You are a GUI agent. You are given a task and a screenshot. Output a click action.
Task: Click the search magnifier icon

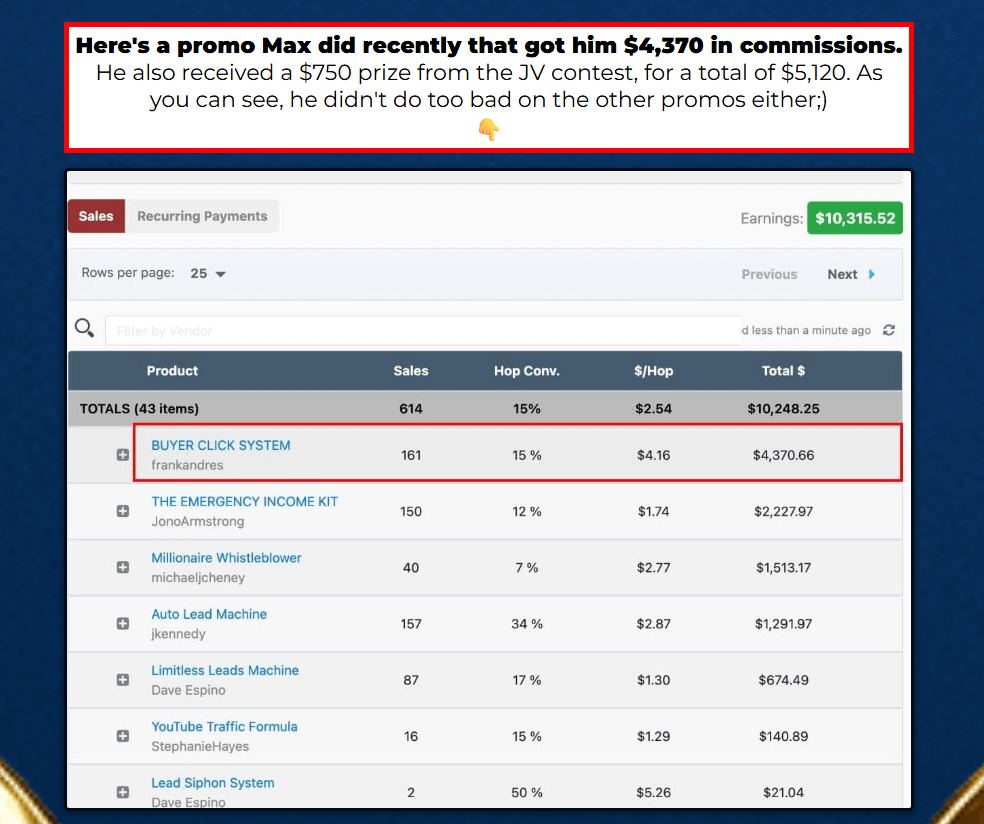point(84,328)
